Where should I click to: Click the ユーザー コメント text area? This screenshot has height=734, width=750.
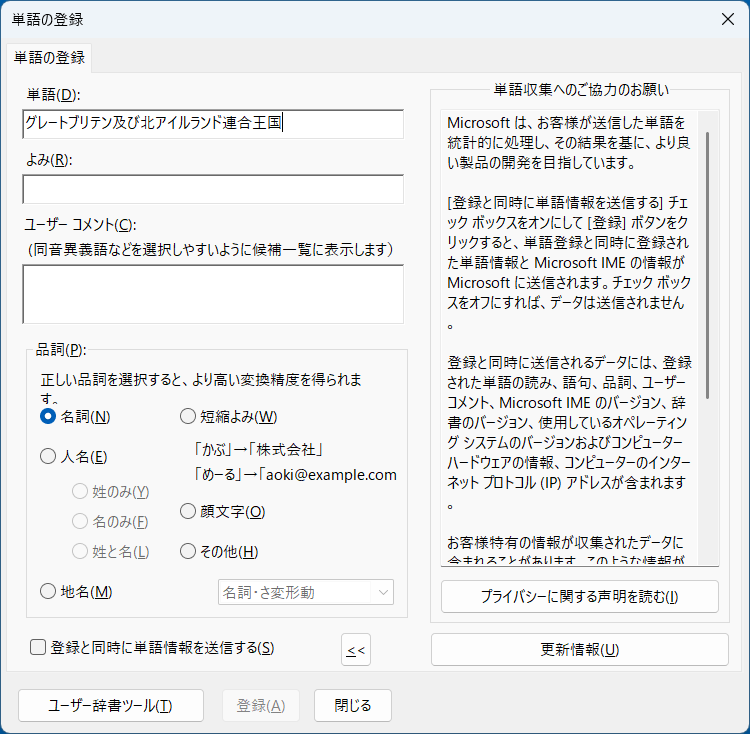[212, 294]
